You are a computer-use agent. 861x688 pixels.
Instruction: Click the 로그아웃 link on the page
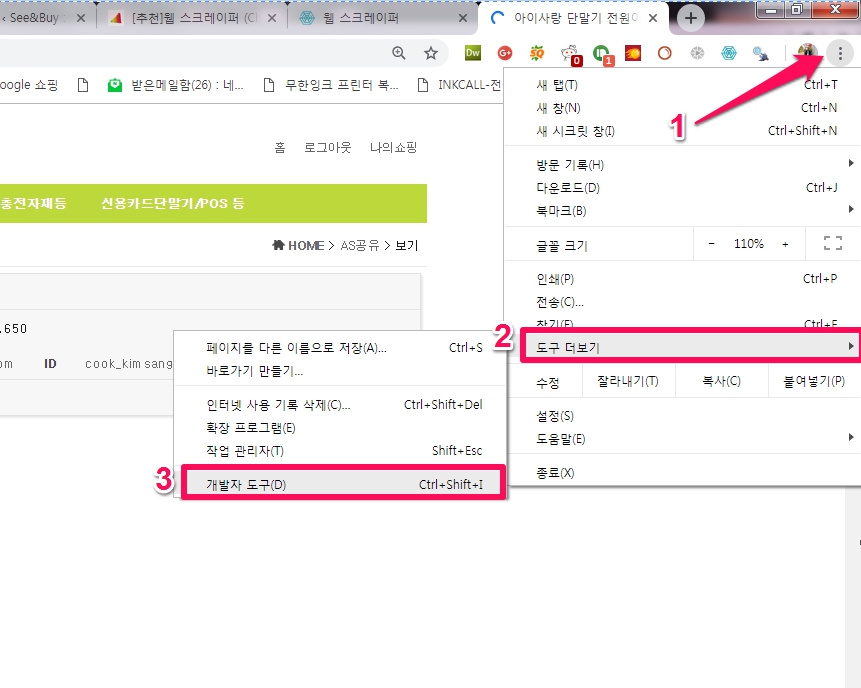[x=327, y=147]
